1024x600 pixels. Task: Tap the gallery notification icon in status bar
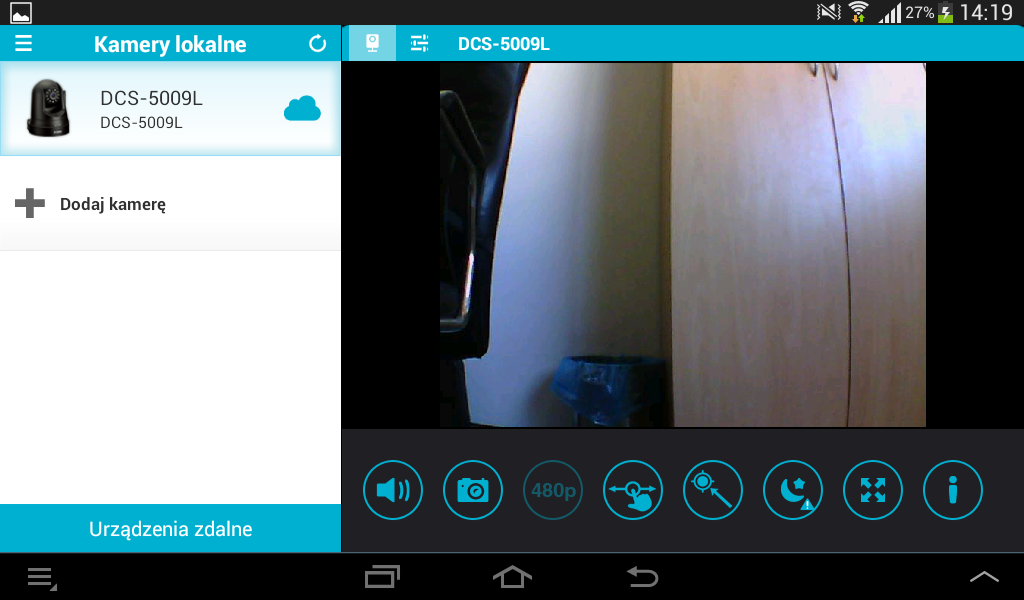coord(21,13)
